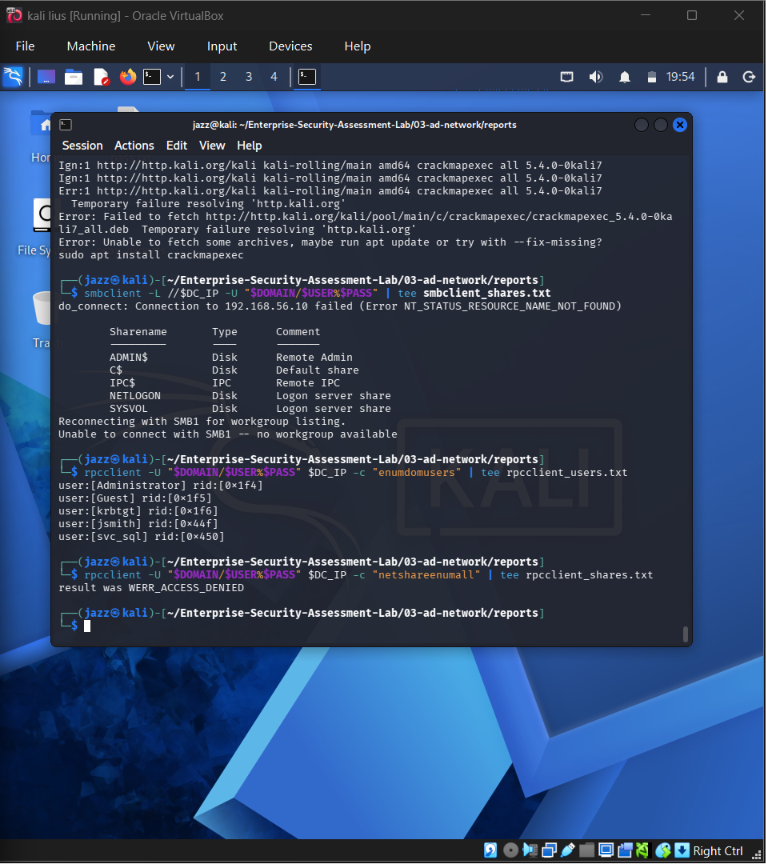The height and width of the screenshot is (864, 766).
Task: Click the terminal window title bar icon
Action: tap(66, 125)
